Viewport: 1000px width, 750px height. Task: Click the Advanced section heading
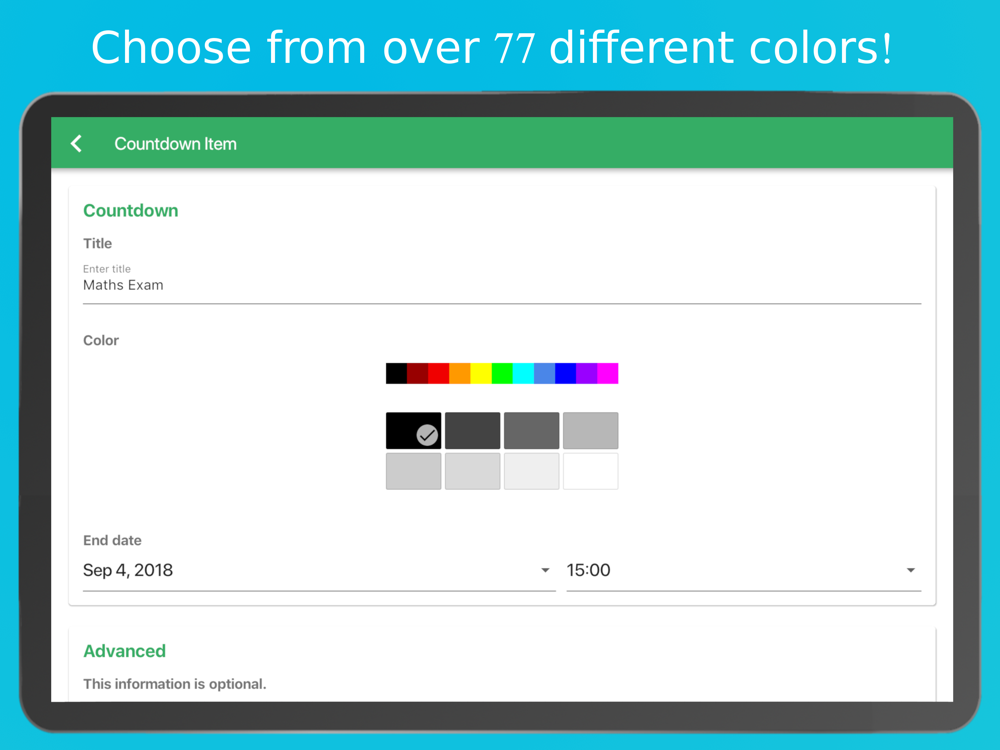click(x=124, y=651)
